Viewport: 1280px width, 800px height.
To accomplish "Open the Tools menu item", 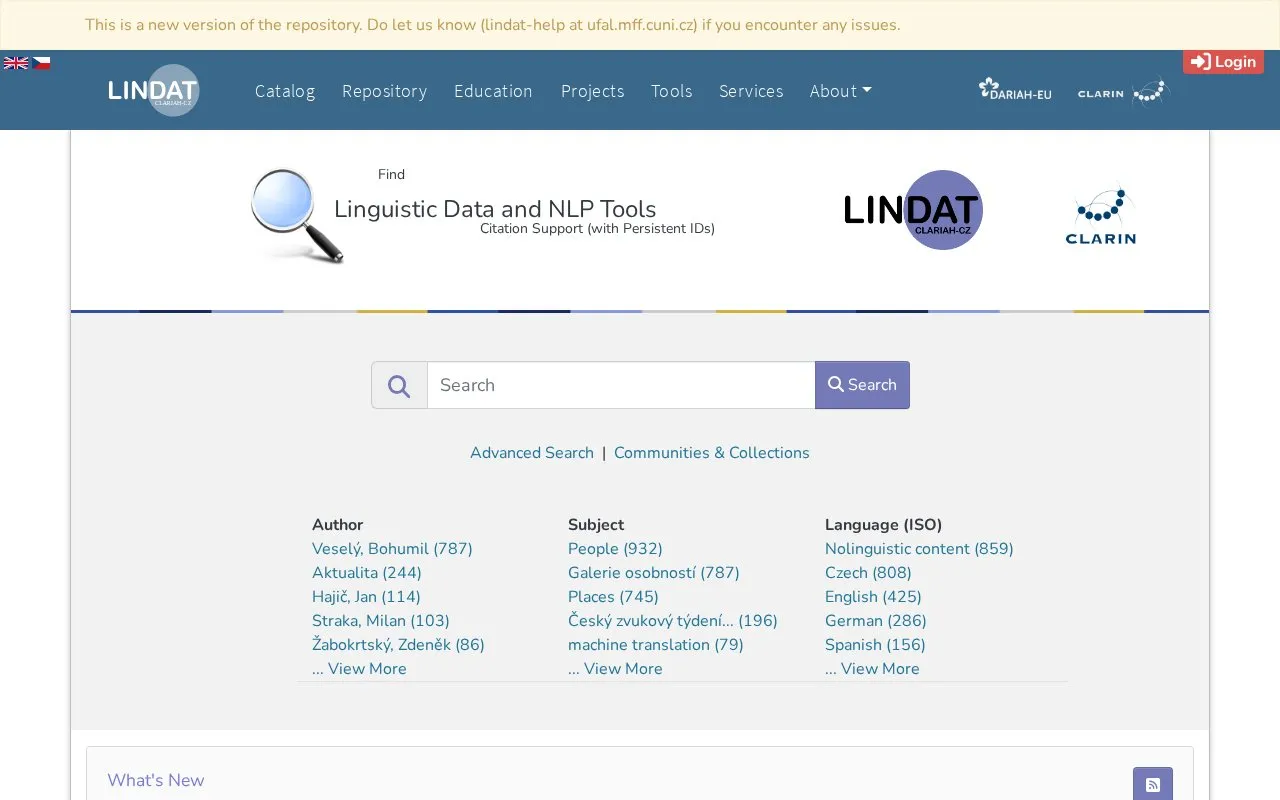I will [x=671, y=91].
